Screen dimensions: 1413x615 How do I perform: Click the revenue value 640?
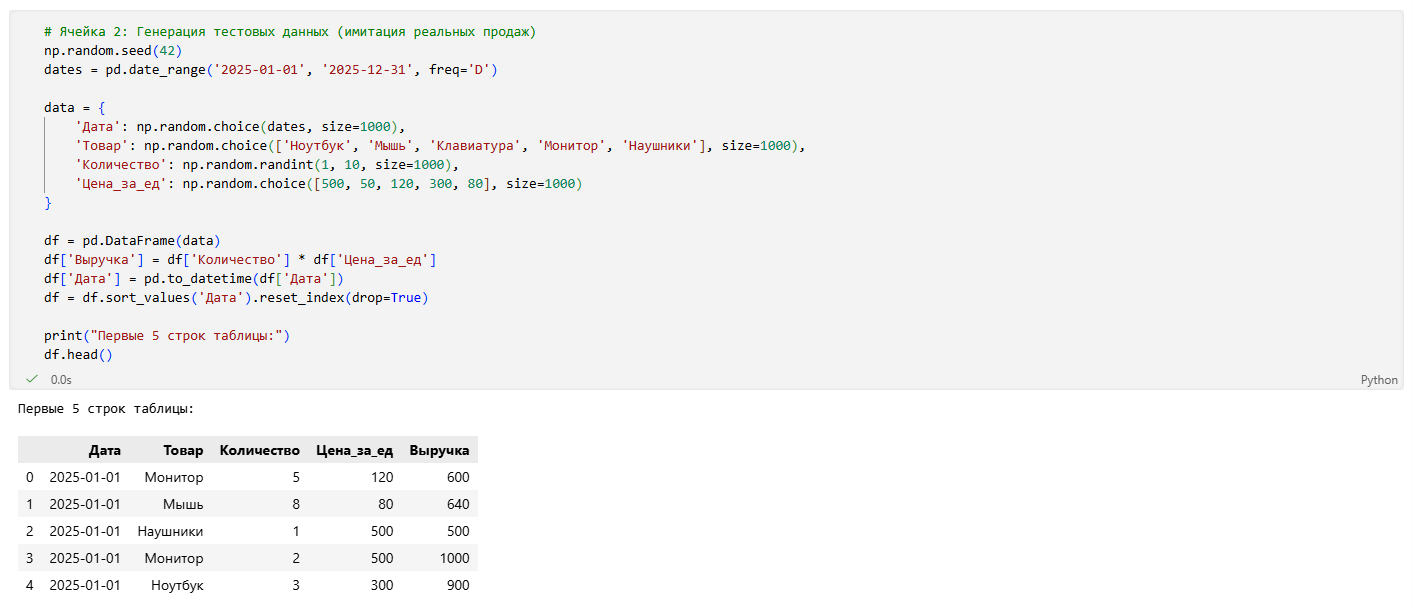[x=458, y=504]
